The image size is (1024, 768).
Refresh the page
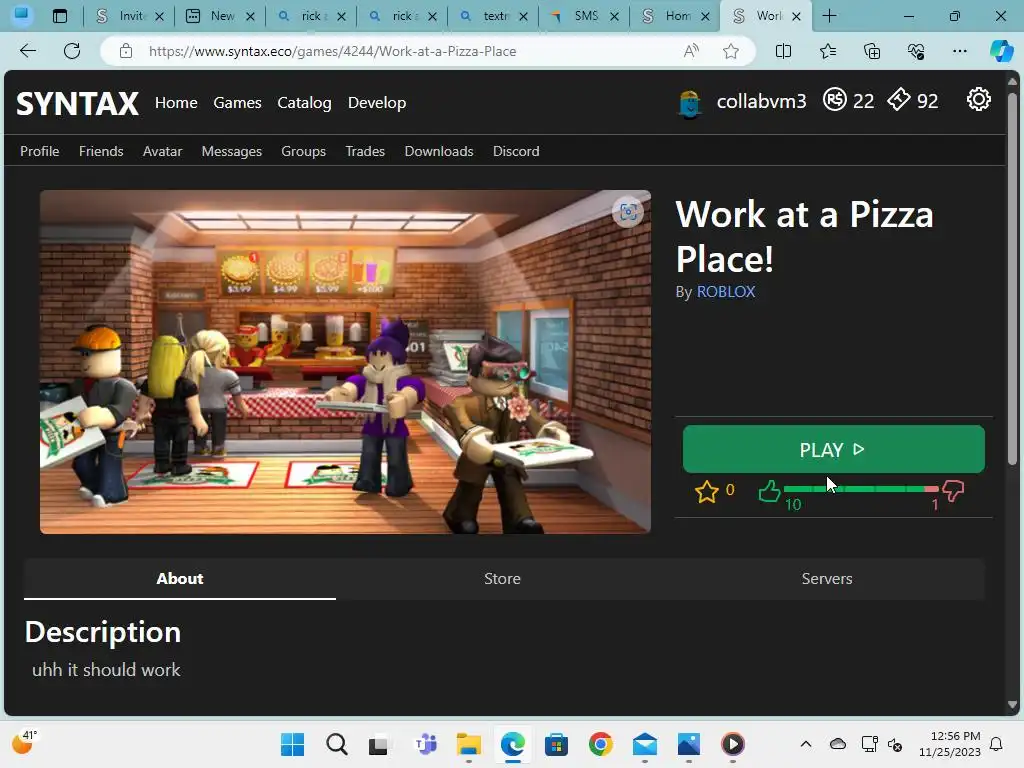pos(72,51)
